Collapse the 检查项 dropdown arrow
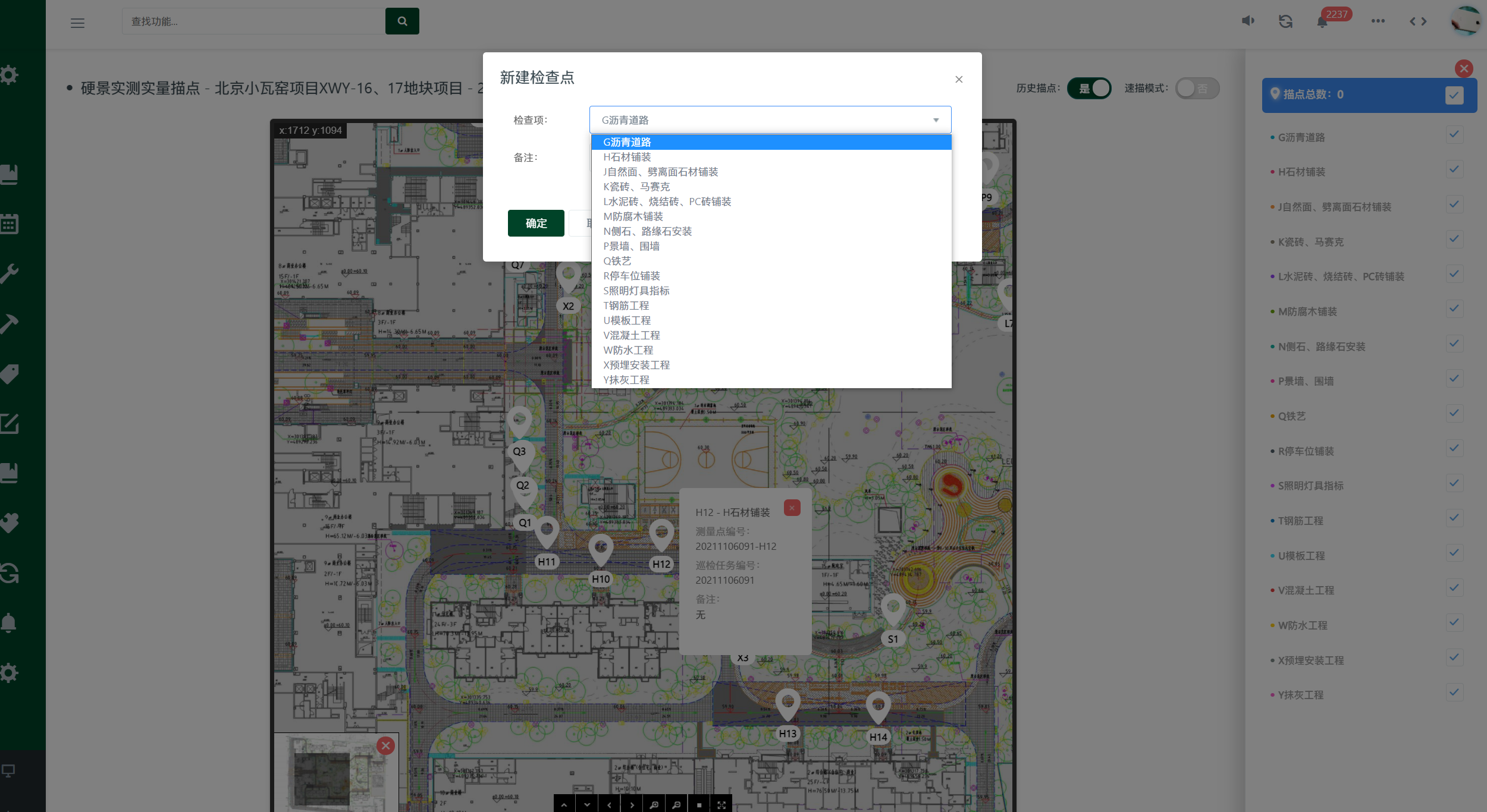The height and width of the screenshot is (812, 1487). pyautogui.click(x=936, y=120)
